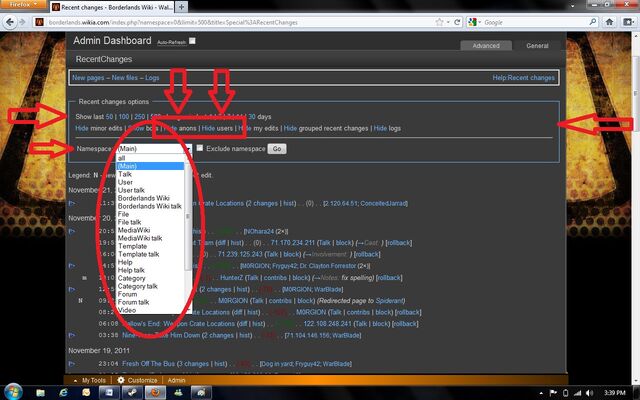Image resolution: width=640 pixels, height=400 pixels.
Task: Rollback the edit by 71.170.234.211
Action: point(399,242)
